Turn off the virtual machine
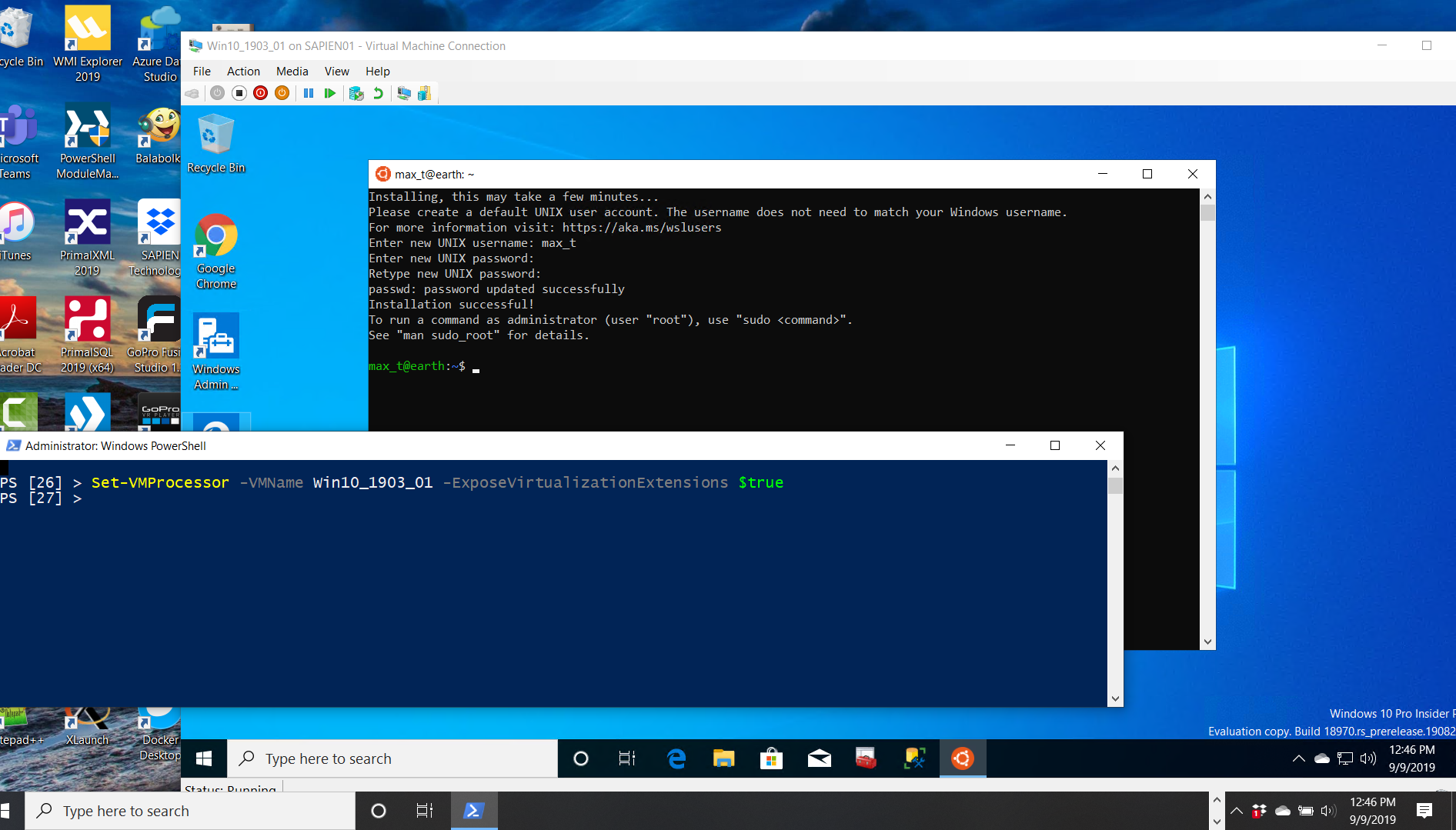The image size is (1456, 830). (239, 93)
